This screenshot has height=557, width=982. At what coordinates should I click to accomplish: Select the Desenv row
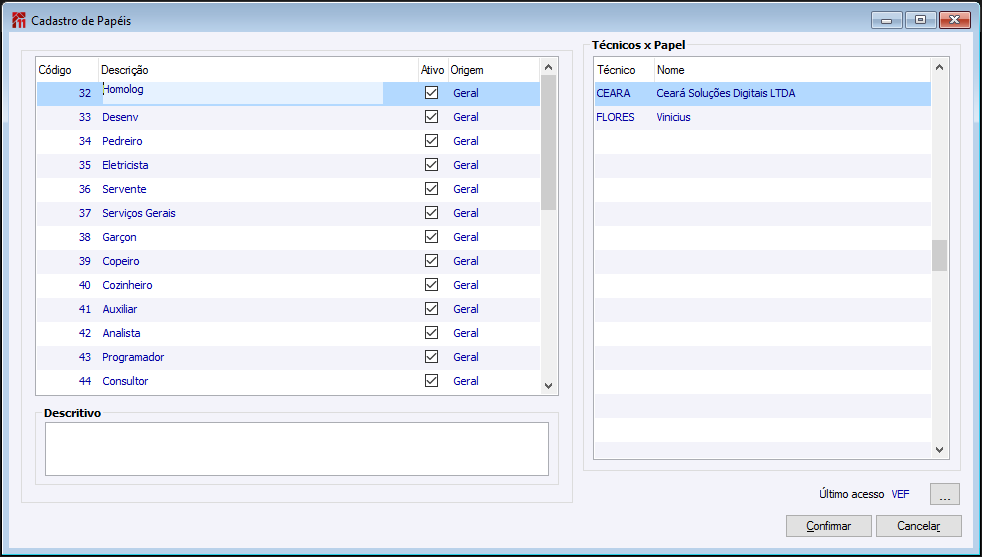point(288,117)
